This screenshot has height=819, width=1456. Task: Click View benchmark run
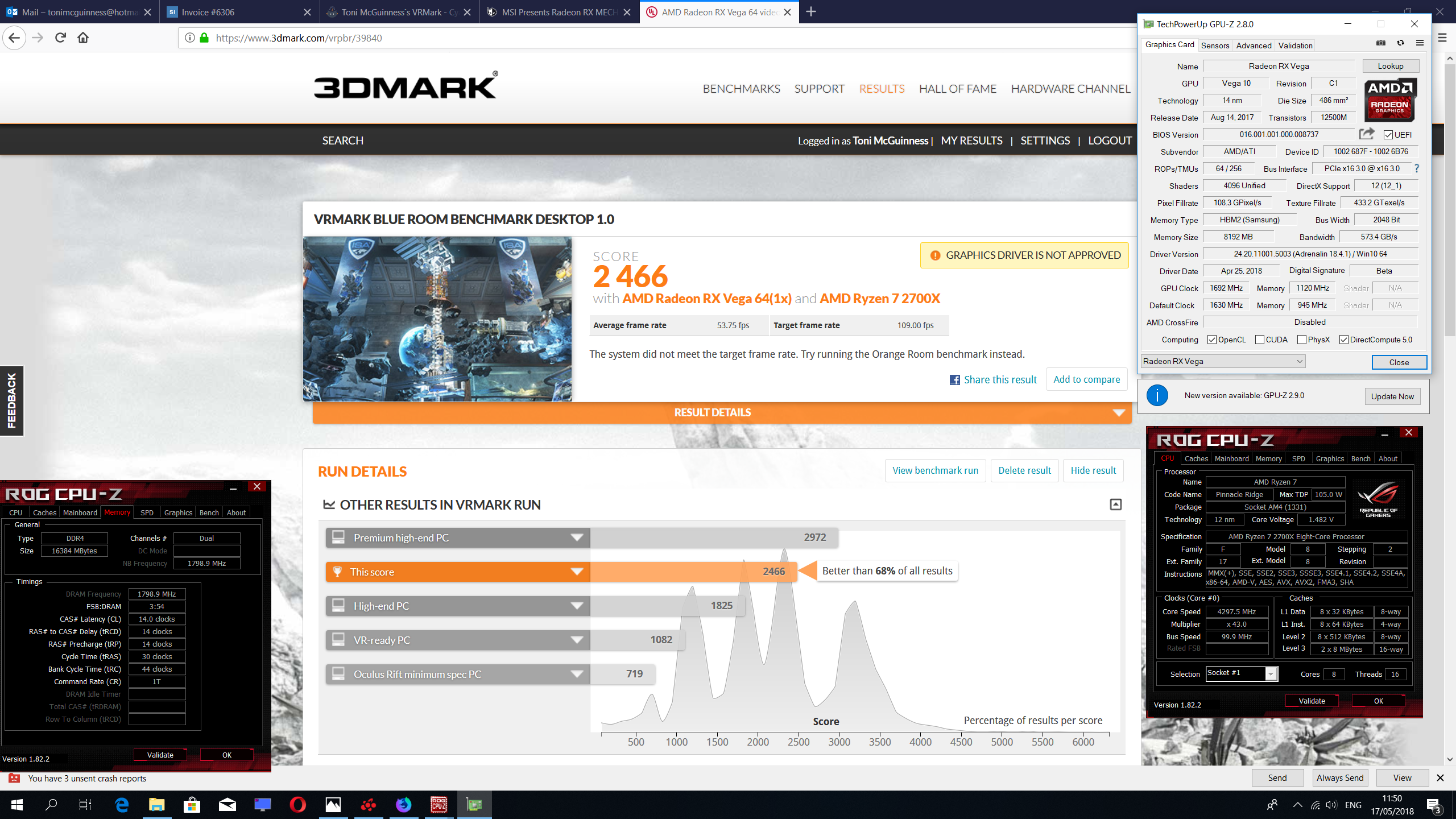935,470
